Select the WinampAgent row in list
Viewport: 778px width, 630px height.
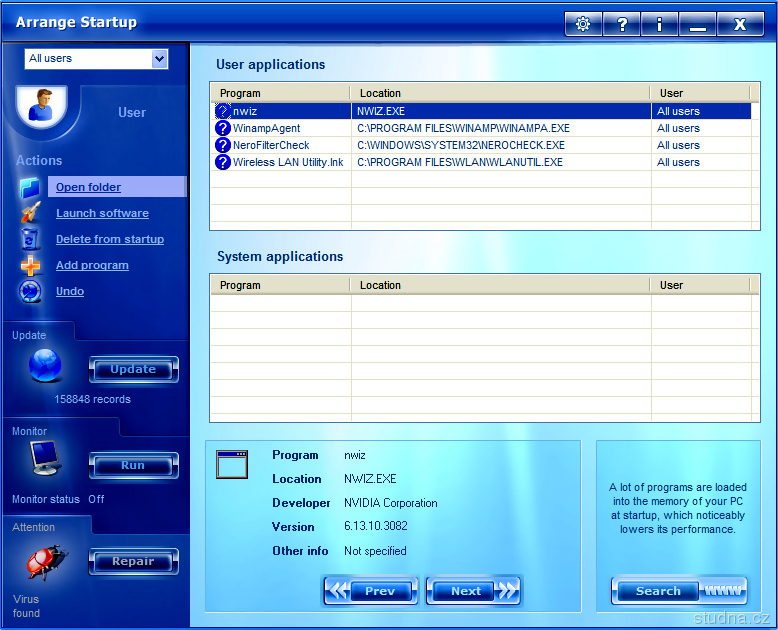tap(266, 128)
